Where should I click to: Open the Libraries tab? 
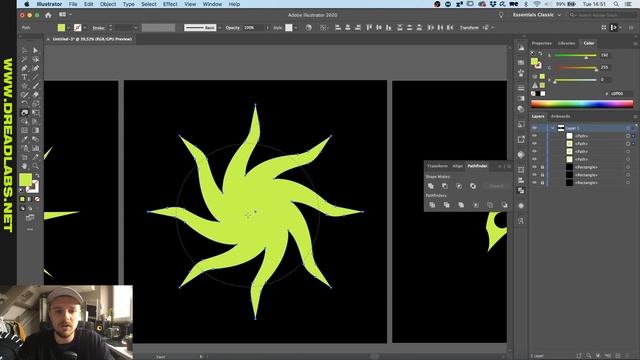[x=567, y=43]
